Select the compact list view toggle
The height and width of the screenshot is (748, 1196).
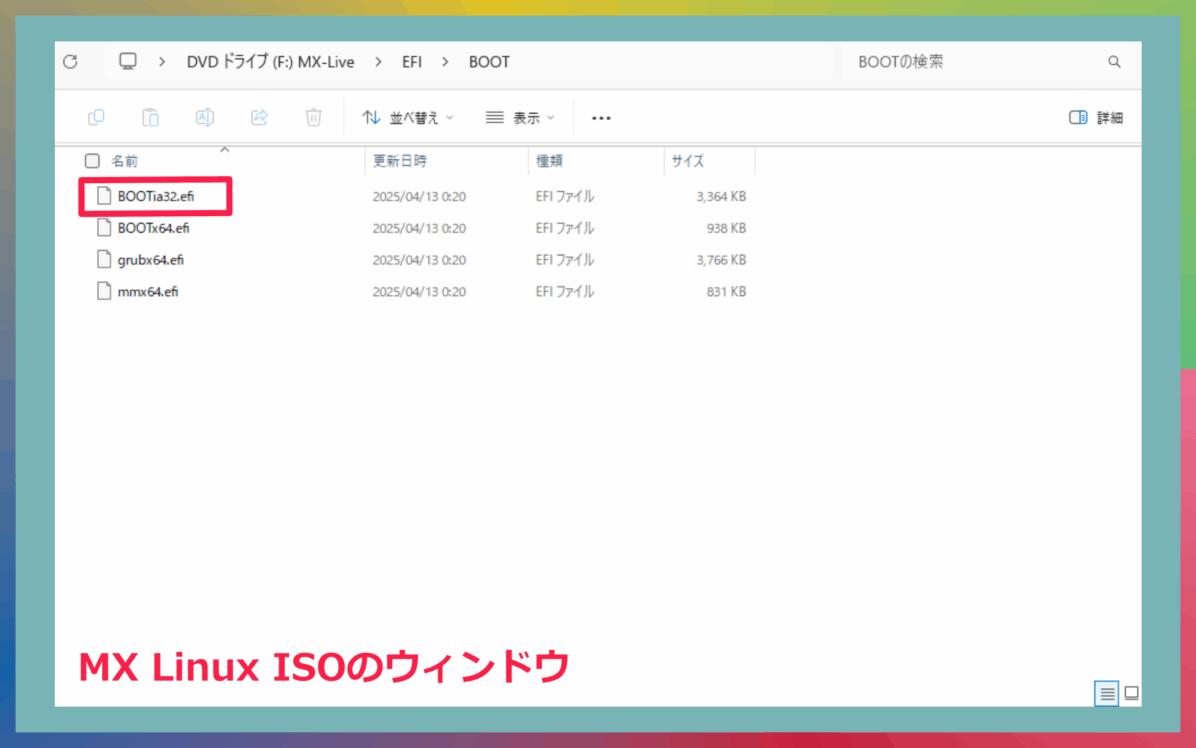click(x=1106, y=693)
